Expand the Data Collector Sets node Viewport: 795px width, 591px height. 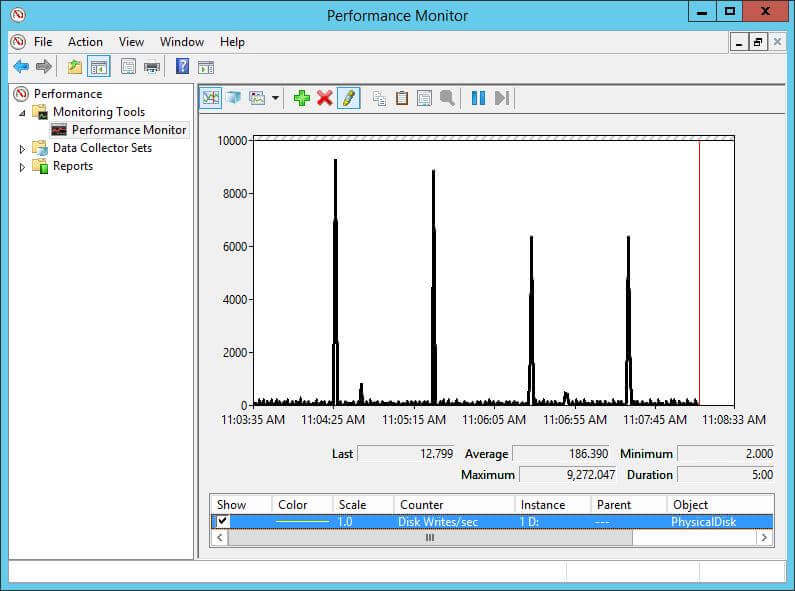click(x=22, y=148)
